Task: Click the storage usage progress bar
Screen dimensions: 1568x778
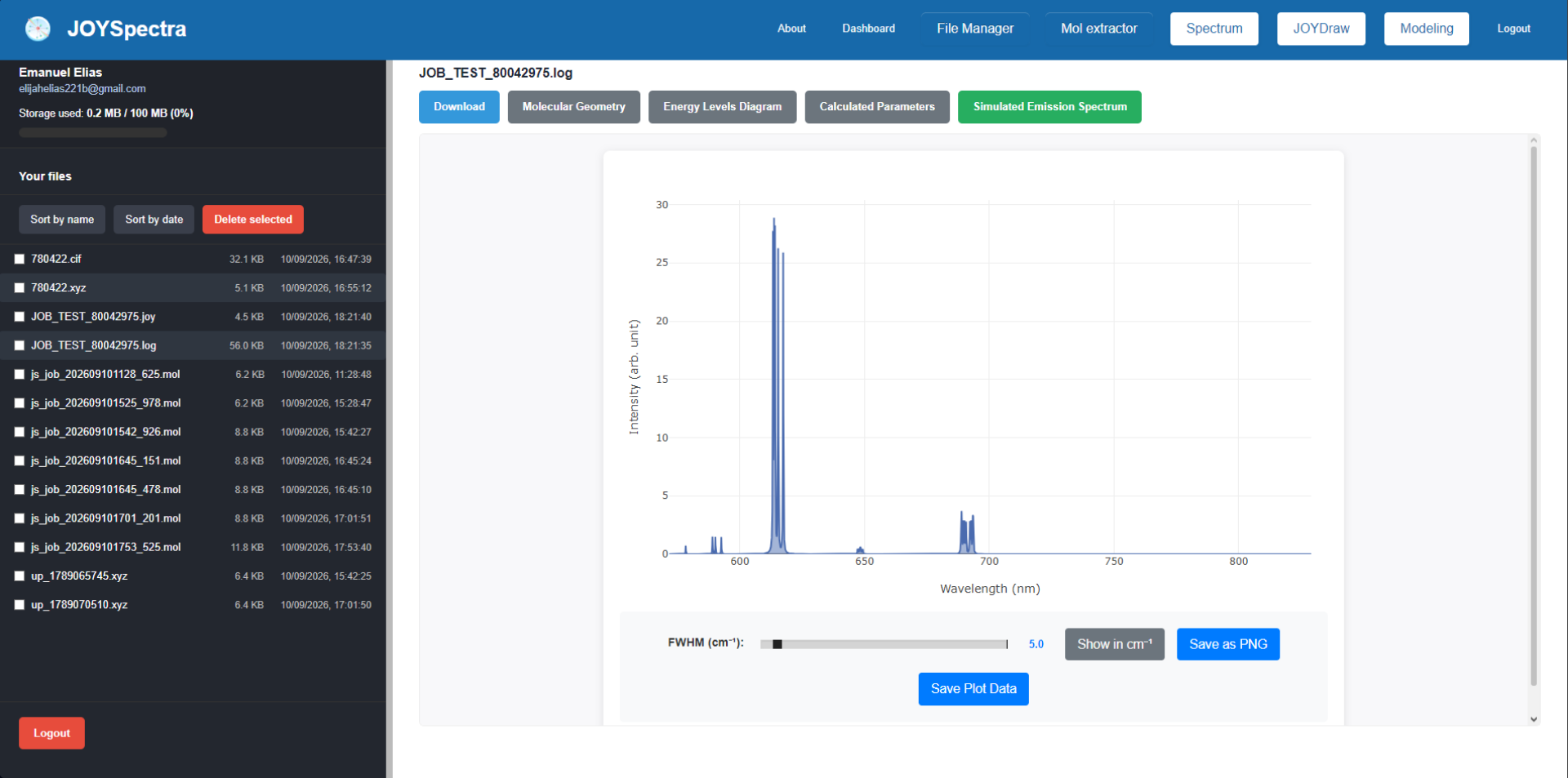Action: 93,132
